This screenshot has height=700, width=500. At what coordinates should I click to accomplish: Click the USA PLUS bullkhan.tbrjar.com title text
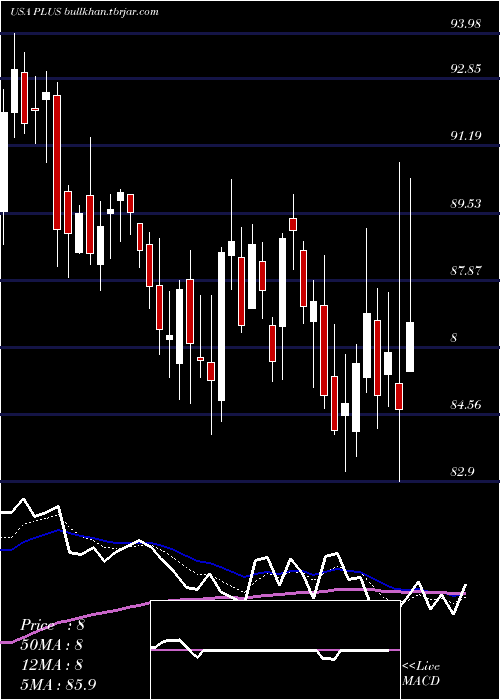(84, 11)
